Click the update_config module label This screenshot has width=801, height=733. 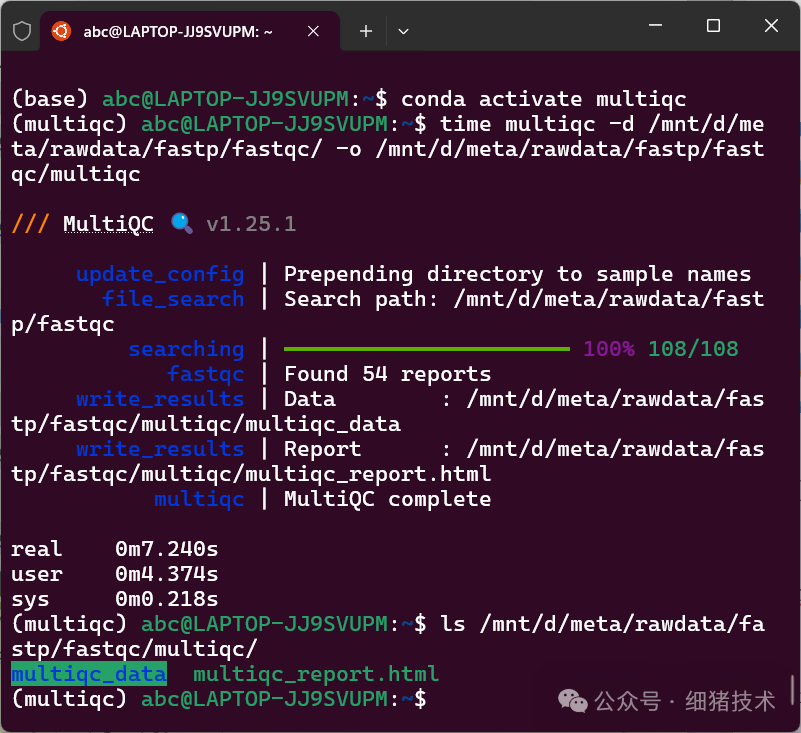point(160,273)
